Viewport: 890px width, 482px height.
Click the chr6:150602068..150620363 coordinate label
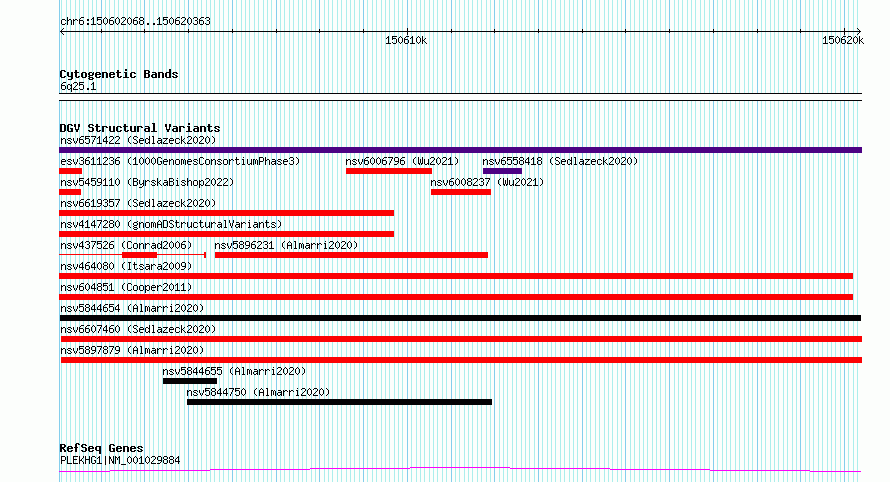click(135, 21)
